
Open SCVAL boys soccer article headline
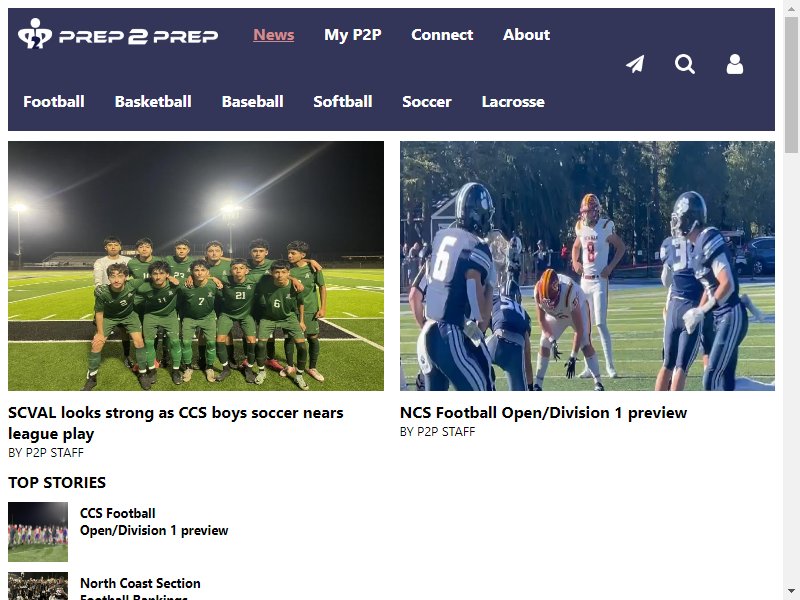click(x=176, y=423)
